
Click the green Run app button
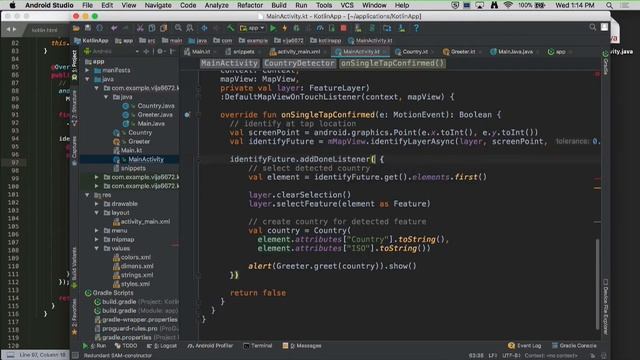(273, 28)
